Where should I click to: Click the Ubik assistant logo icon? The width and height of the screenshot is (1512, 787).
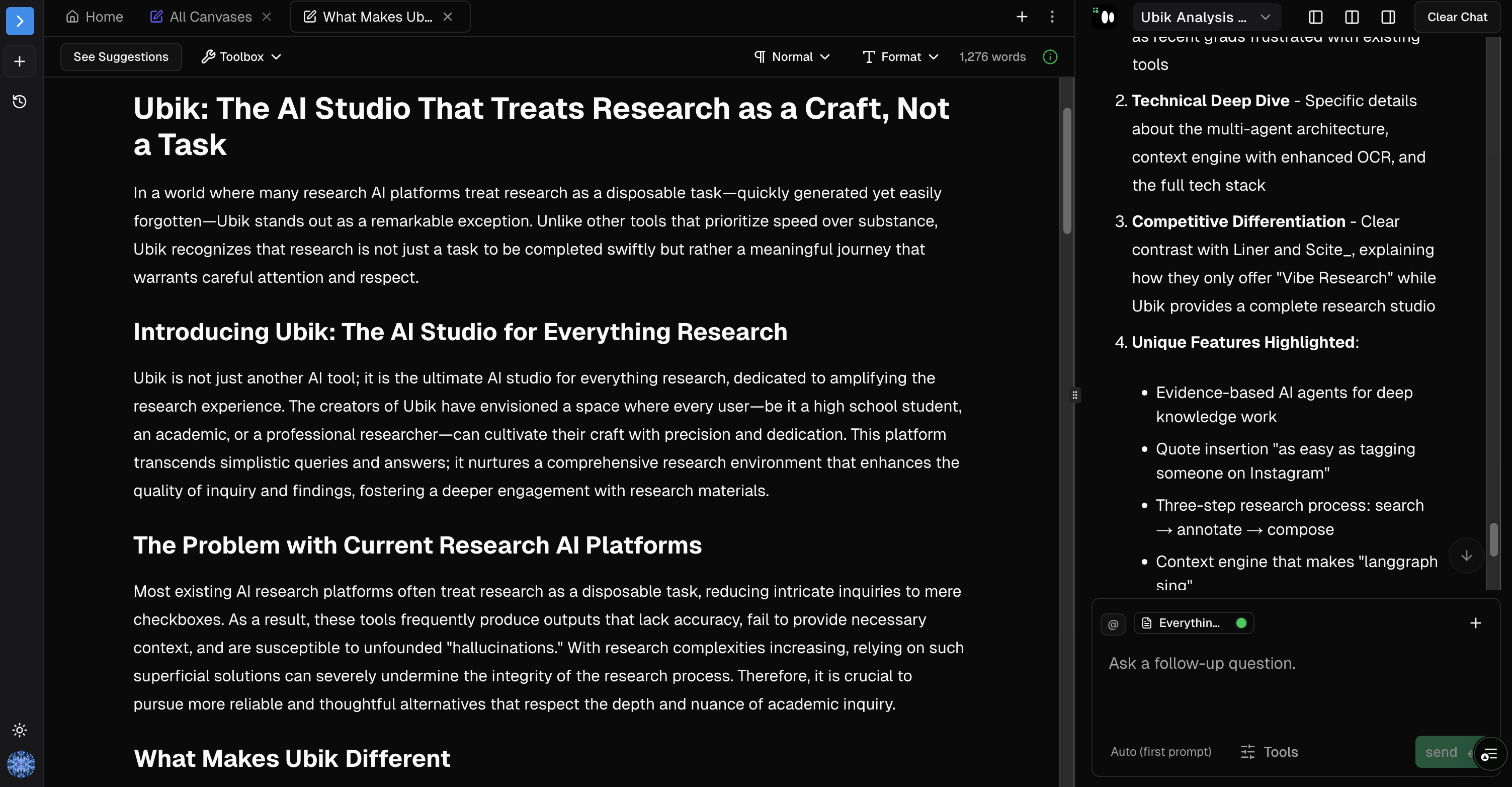1104,17
